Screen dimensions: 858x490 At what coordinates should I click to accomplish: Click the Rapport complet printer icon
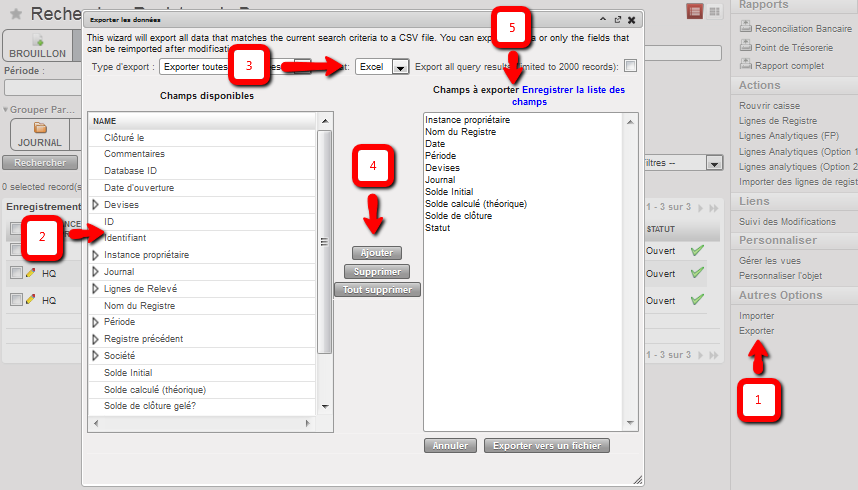pos(745,66)
